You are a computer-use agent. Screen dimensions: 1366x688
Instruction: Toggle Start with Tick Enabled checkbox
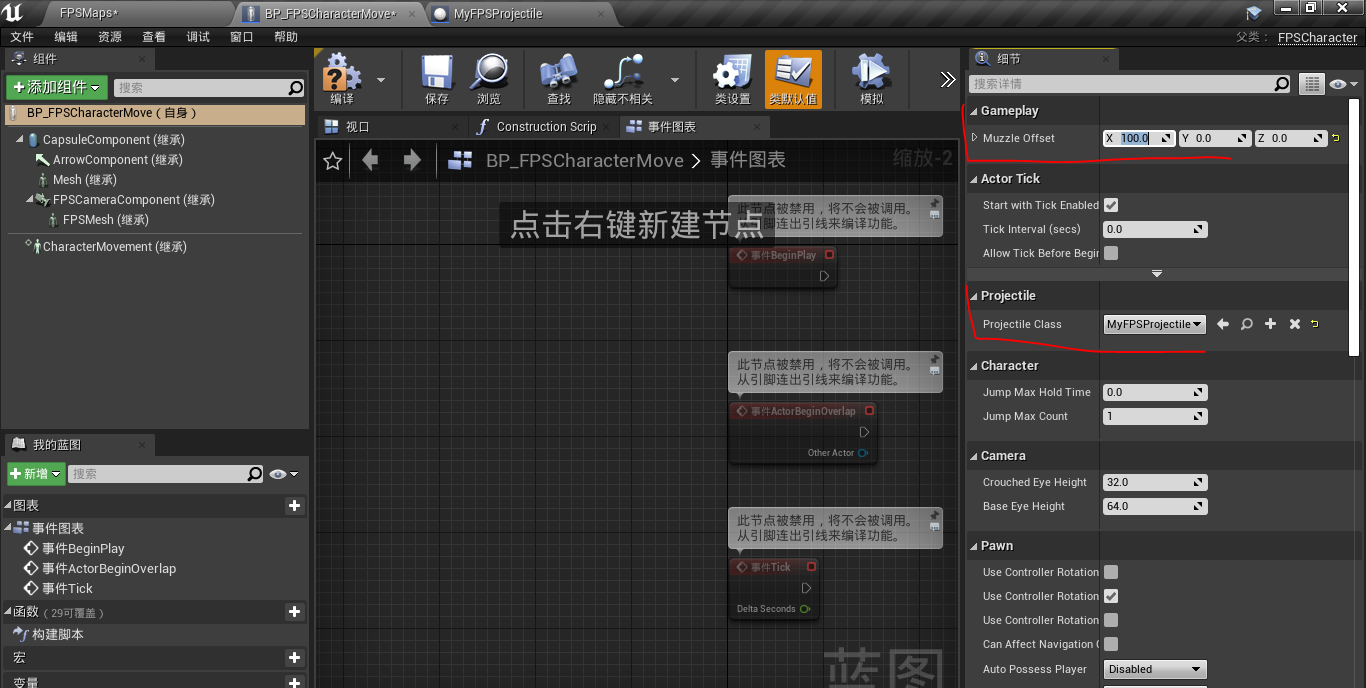click(1111, 205)
